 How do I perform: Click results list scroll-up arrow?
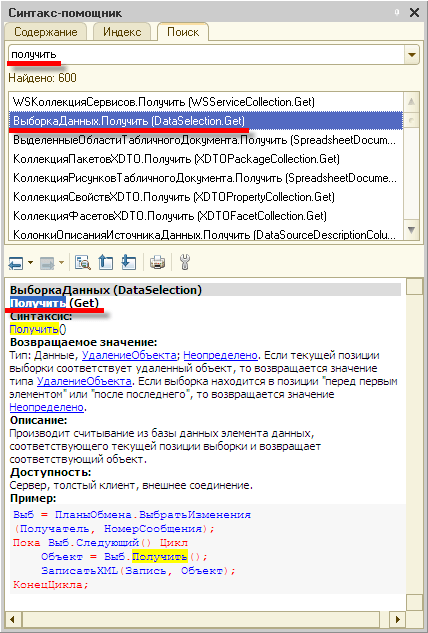tap(411, 101)
